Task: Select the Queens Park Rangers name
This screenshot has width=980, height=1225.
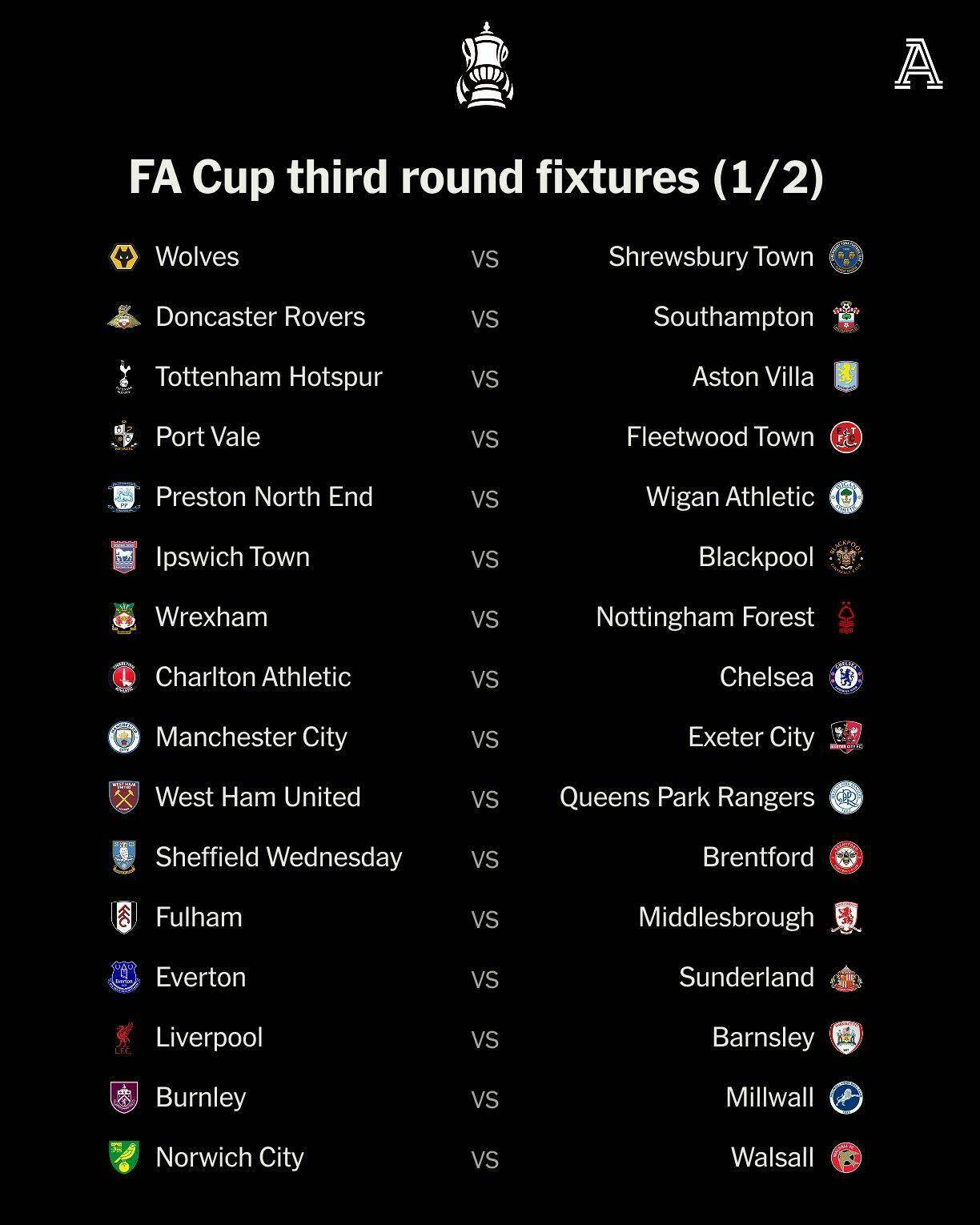Action: (x=686, y=797)
